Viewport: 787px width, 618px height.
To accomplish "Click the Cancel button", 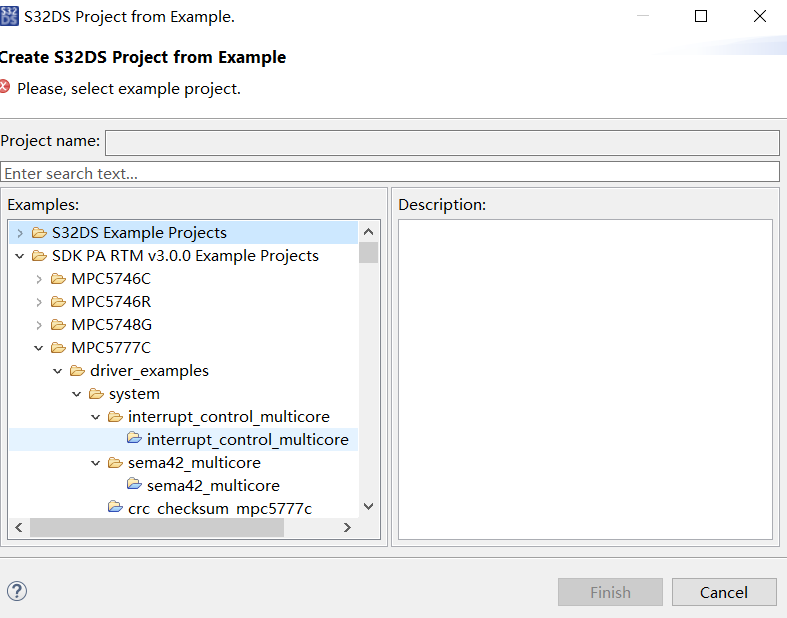I will pos(724,592).
